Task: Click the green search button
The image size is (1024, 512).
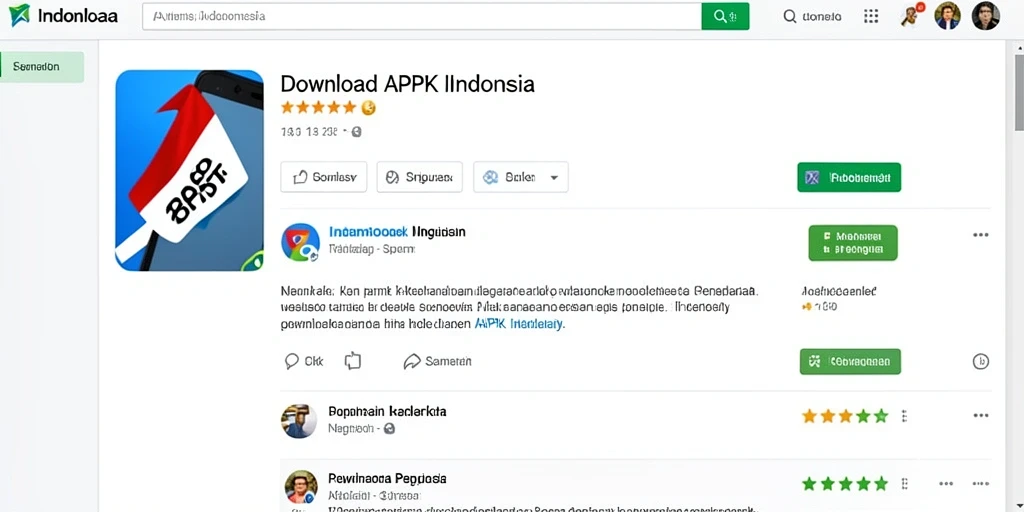Action: click(725, 16)
